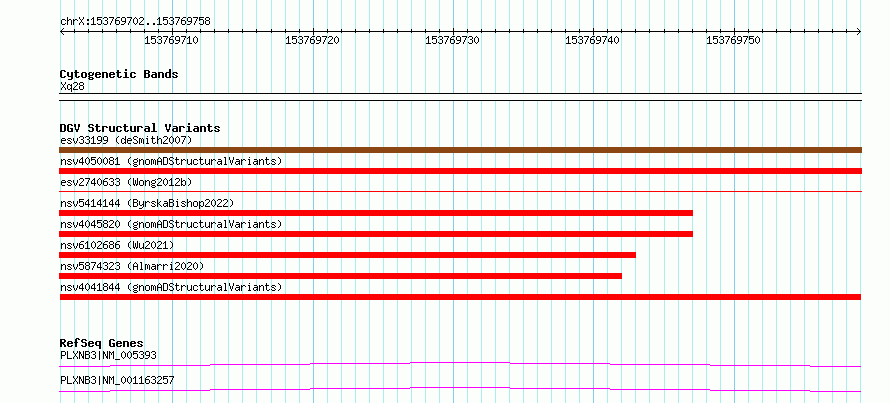This screenshot has height=403, width=890.
Task: Click the nsv6102686 (Wu2021) label
Action: click(x=117, y=245)
